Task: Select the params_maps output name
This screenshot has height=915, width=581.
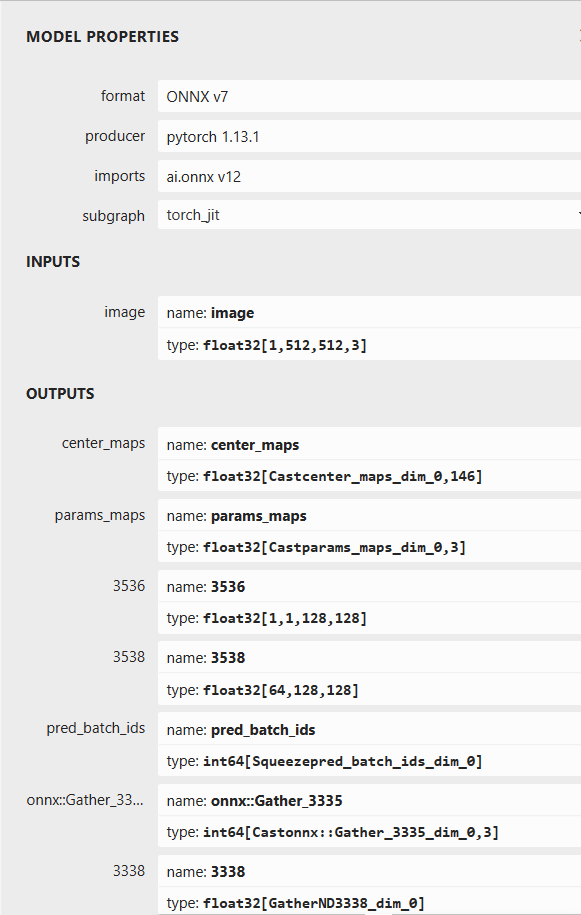Action: click(300, 515)
